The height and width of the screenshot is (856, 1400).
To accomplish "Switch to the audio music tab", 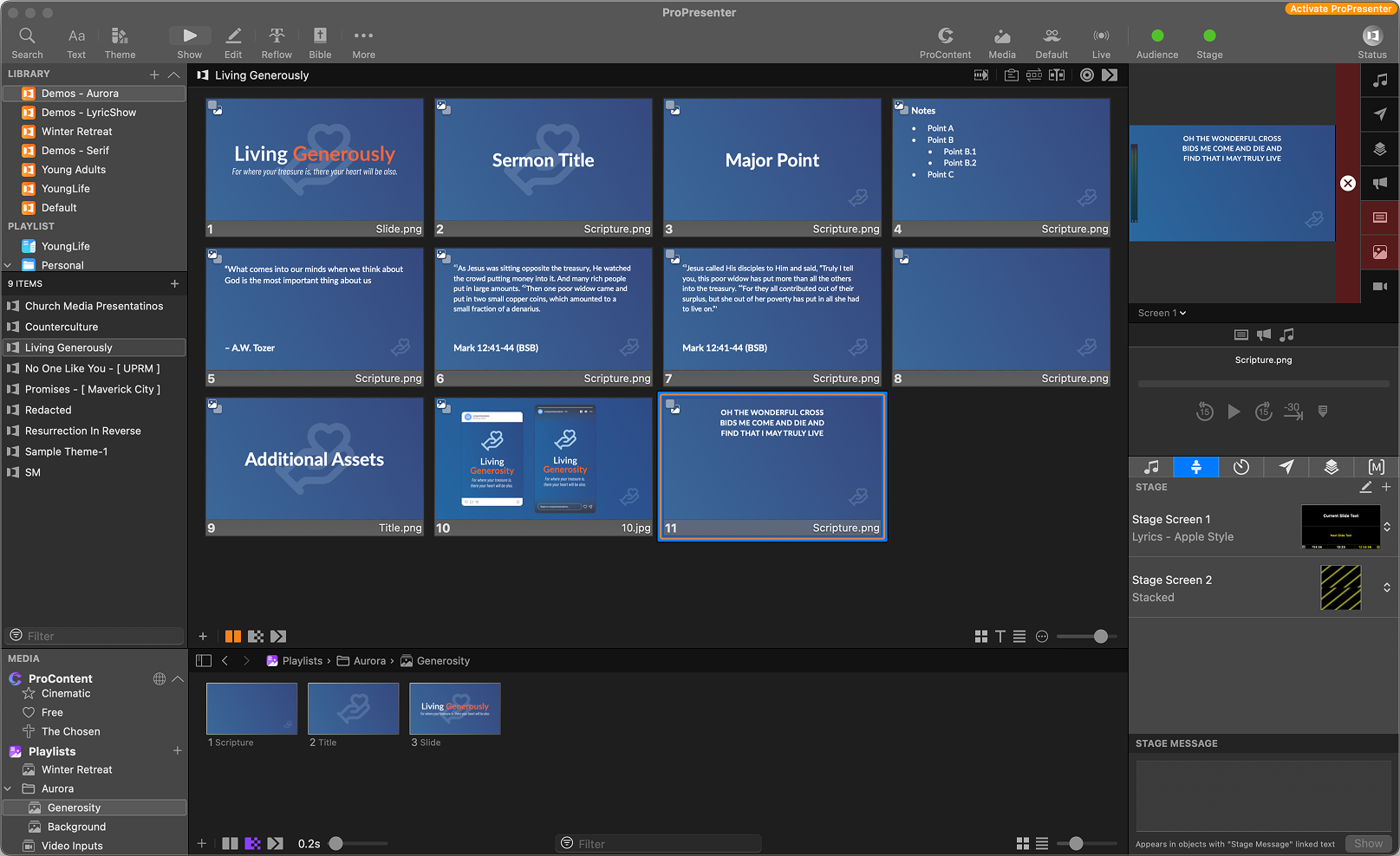I will [x=1151, y=467].
